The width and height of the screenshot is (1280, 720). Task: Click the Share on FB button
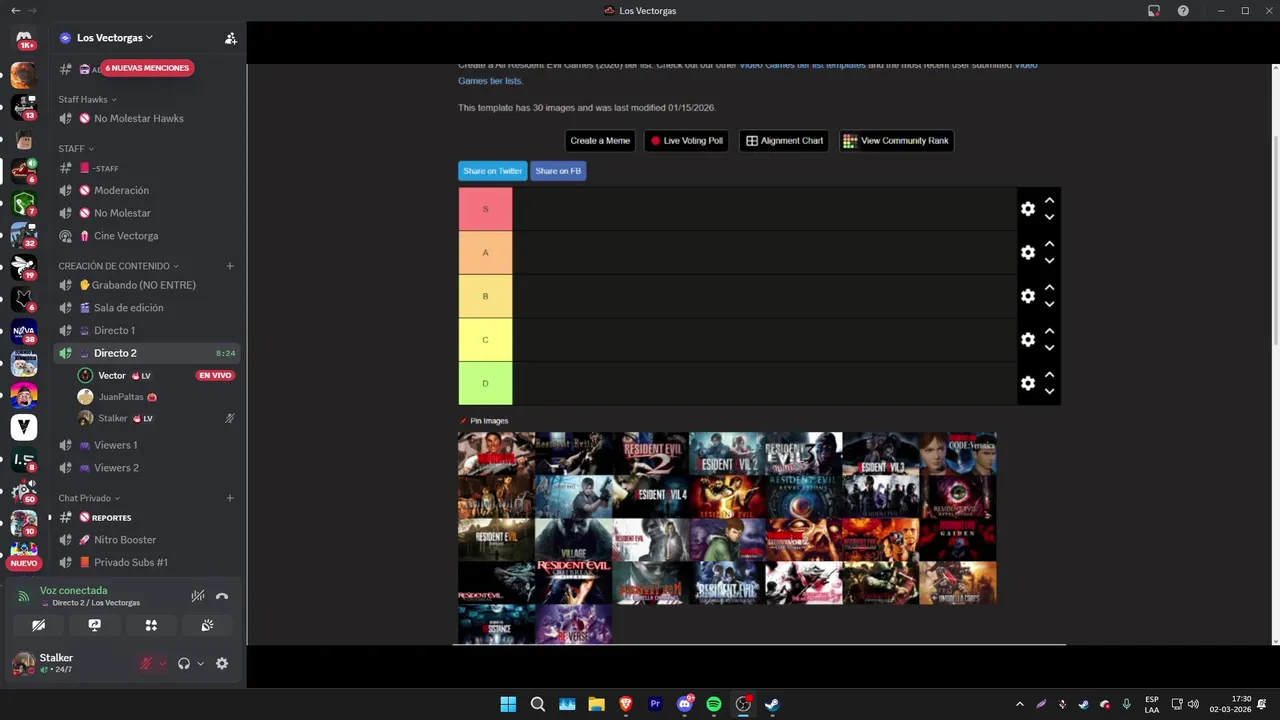point(558,171)
